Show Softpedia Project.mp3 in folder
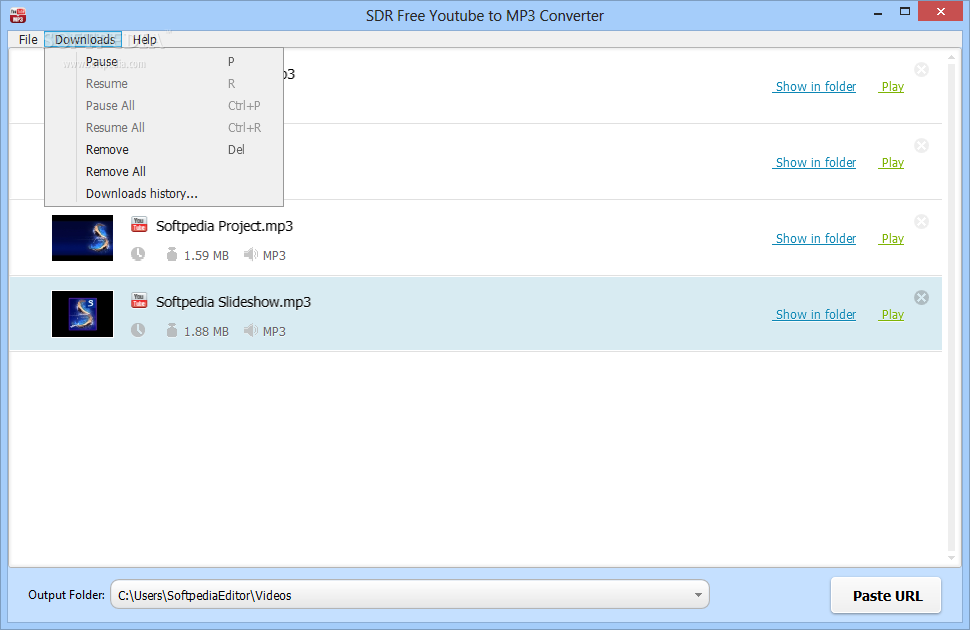This screenshot has width=970, height=630. click(x=815, y=239)
